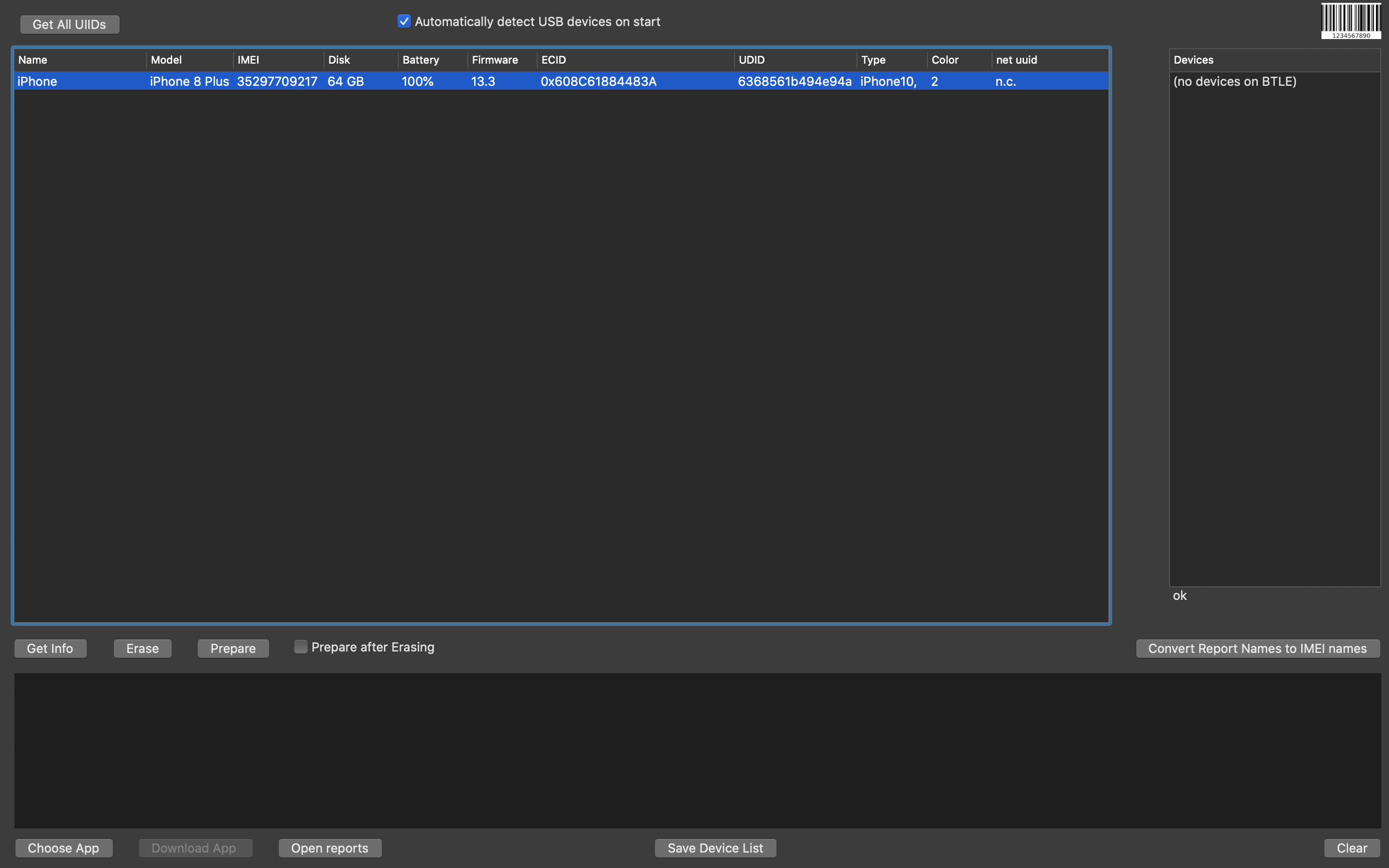1389x868 pixels.
Task: Erase the selected device
Action: click(142, 648)
